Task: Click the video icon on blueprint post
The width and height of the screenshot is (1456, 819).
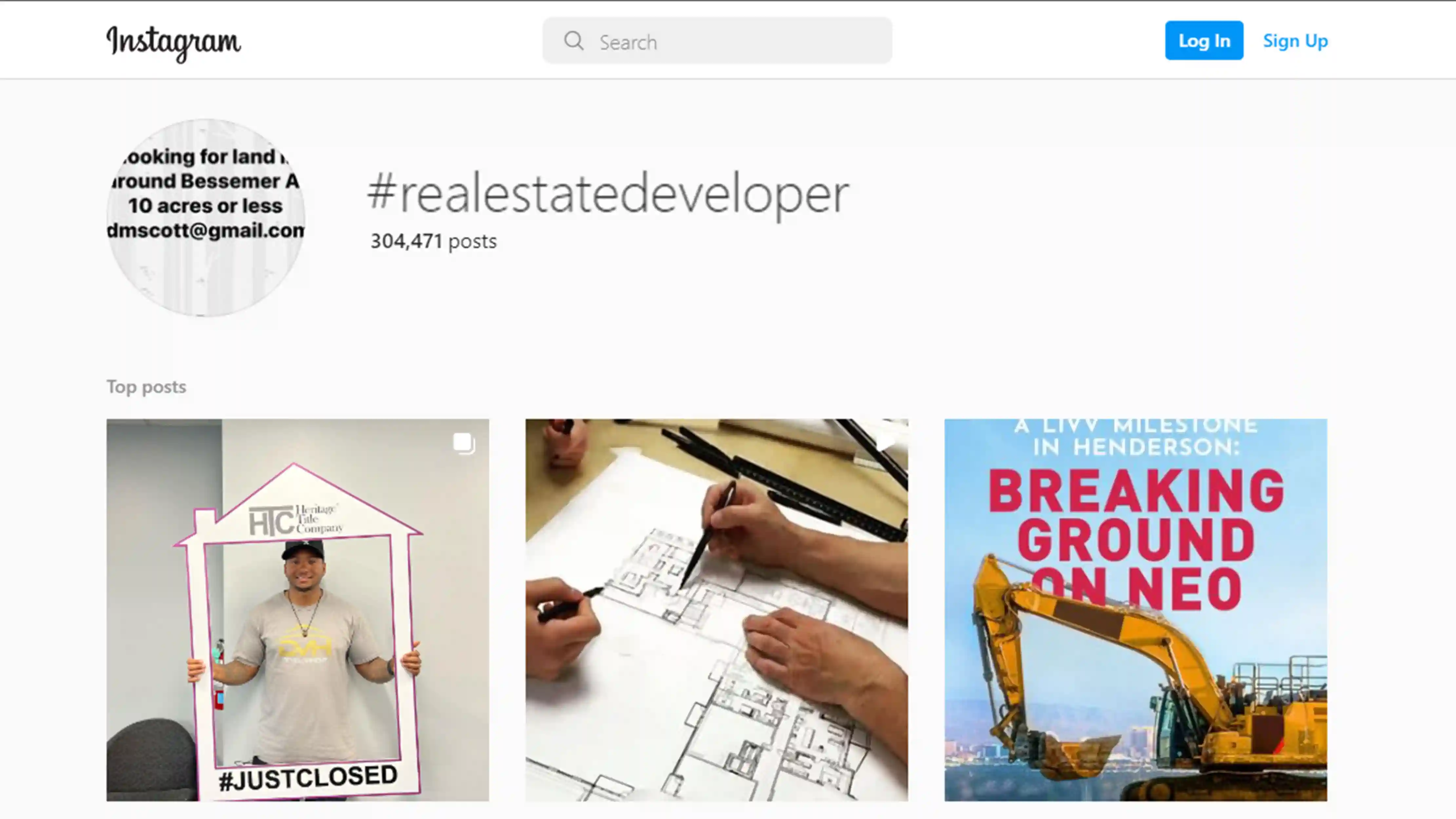Action: pyautogui.click(x=885, y=442)
